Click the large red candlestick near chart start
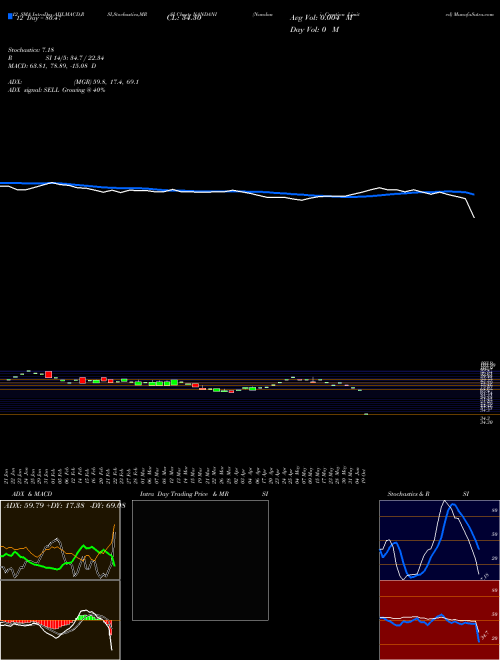500x660 pixels. pyautogui.click(x=48, y=374)
